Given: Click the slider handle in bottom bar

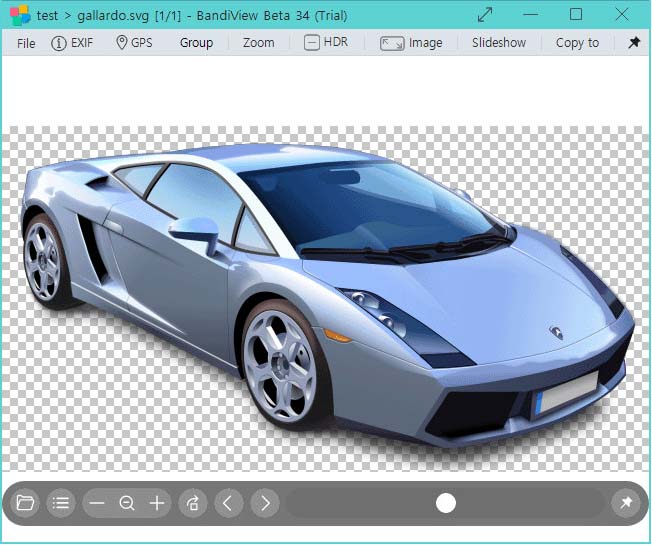Looking at the screenshot, I should click(446, 503).
